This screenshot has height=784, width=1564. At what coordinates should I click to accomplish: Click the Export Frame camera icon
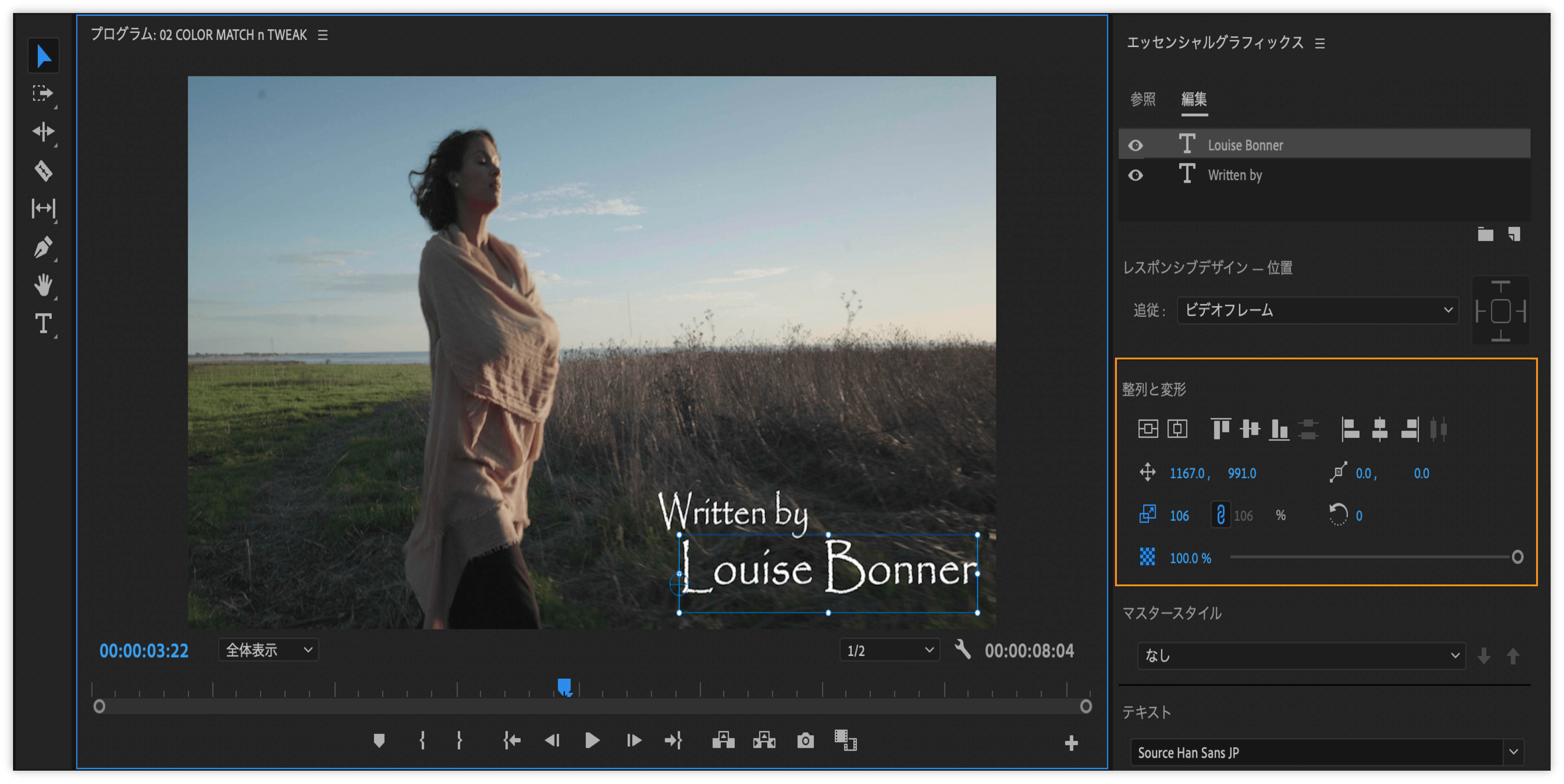point(805,741)
